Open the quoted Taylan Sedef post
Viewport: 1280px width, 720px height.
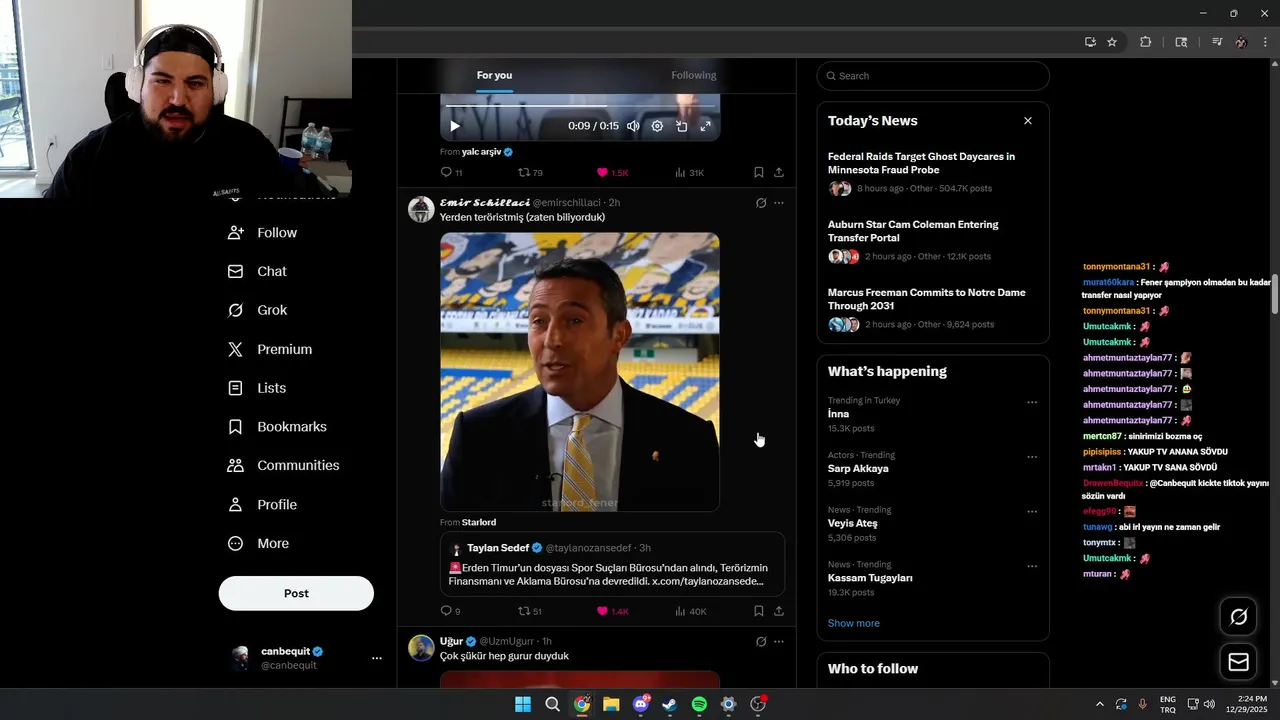(612, 564)
